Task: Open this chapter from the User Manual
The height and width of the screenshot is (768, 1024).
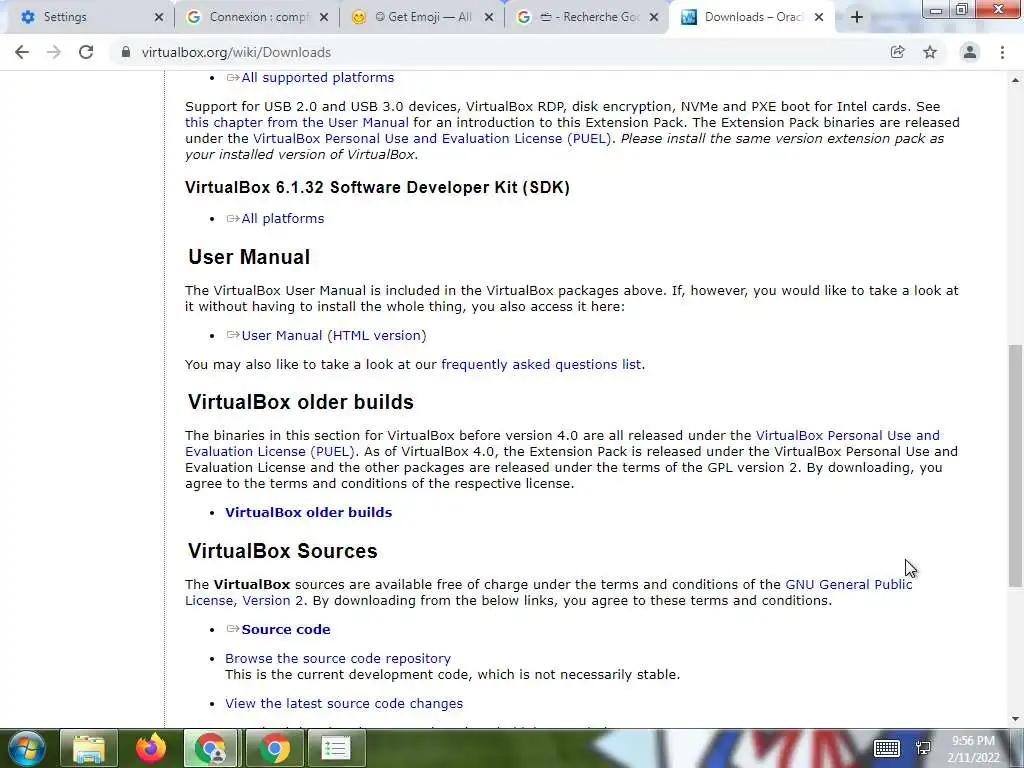Action: coord(296,122)
